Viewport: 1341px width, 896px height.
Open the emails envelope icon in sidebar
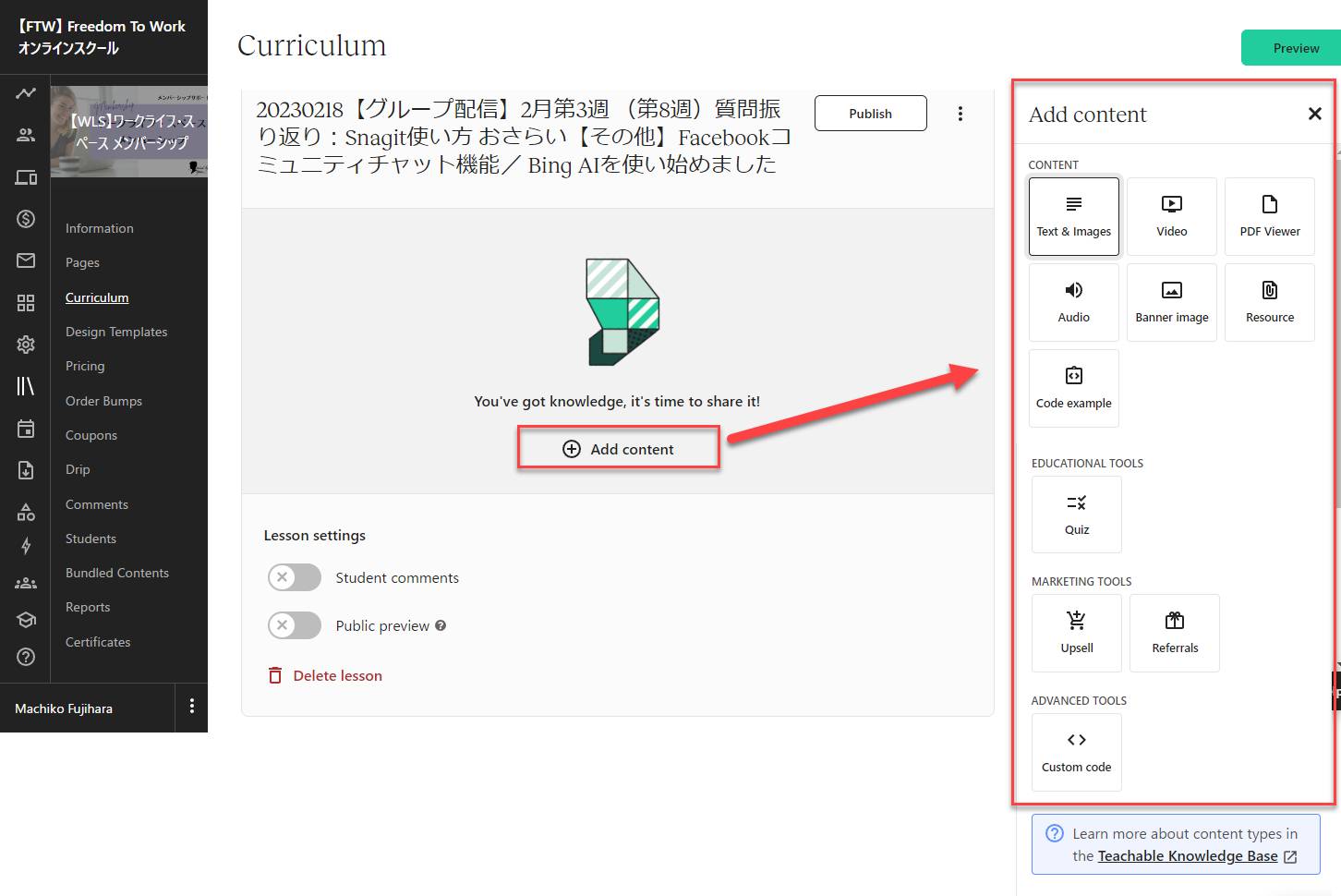pyautogui.click(x=26, y=260)
